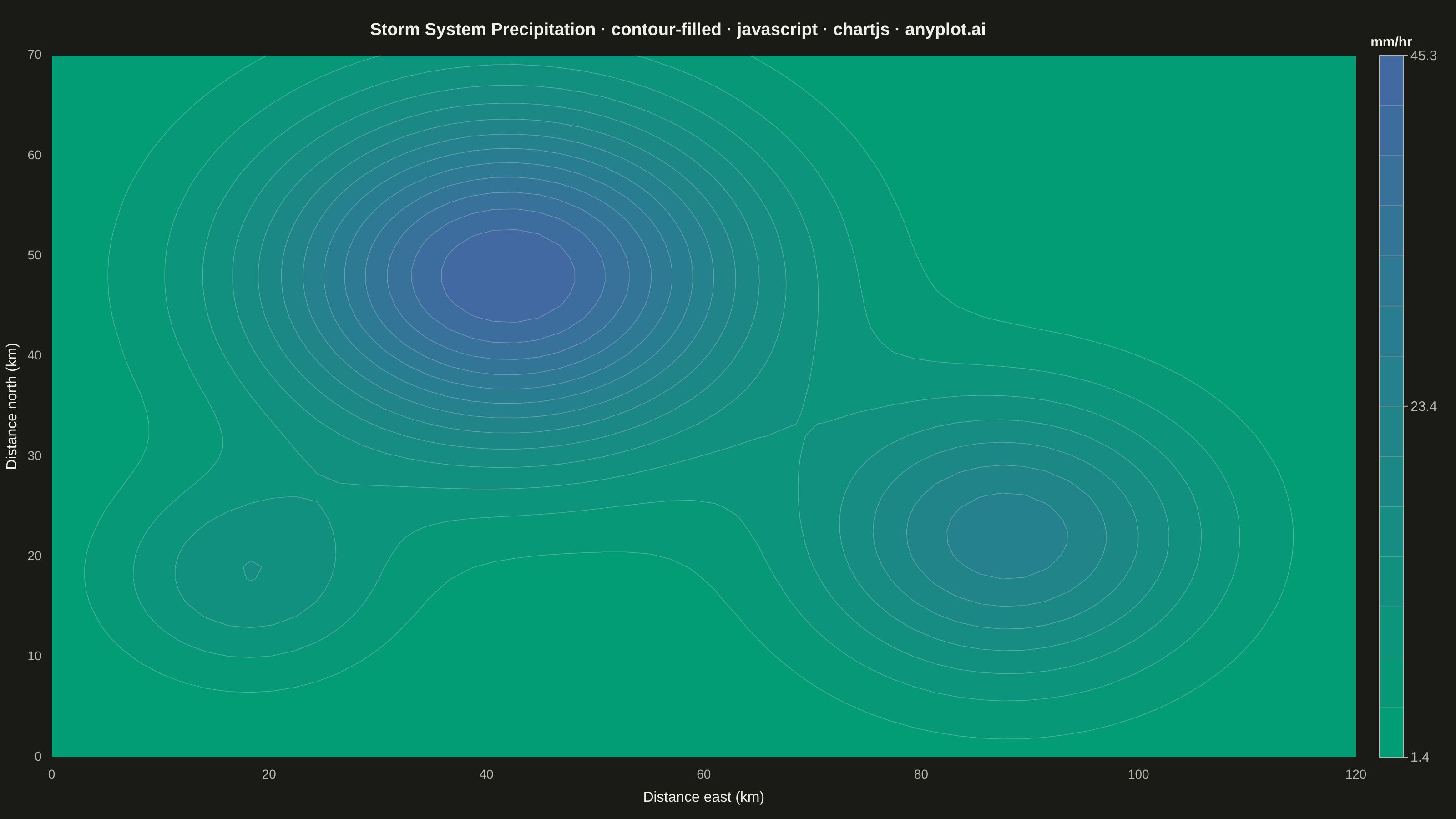The height and width of the screenshot is (819, 1456).
Task: Click the center of the southeast storm cell
Action: coord(1007,536)
